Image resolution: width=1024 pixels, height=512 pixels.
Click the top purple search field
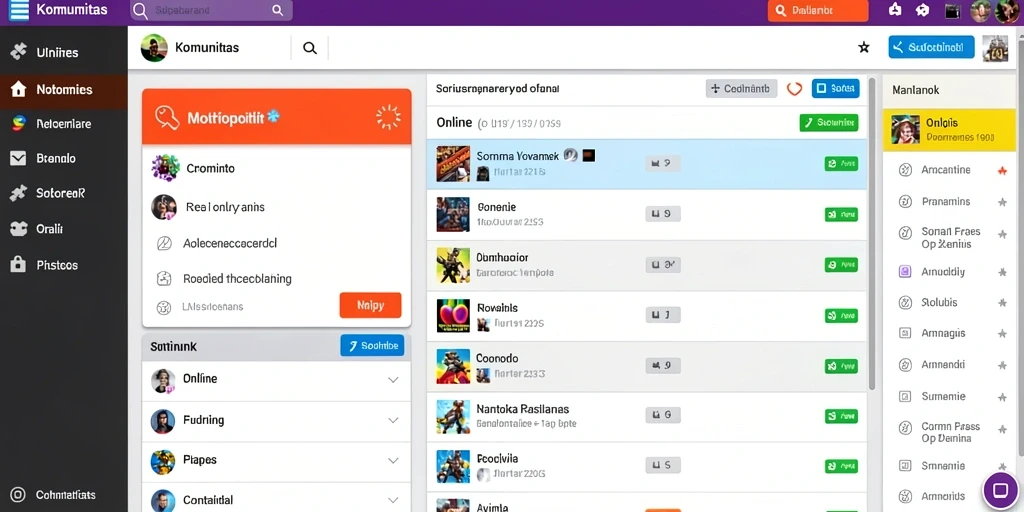point(212,10)
